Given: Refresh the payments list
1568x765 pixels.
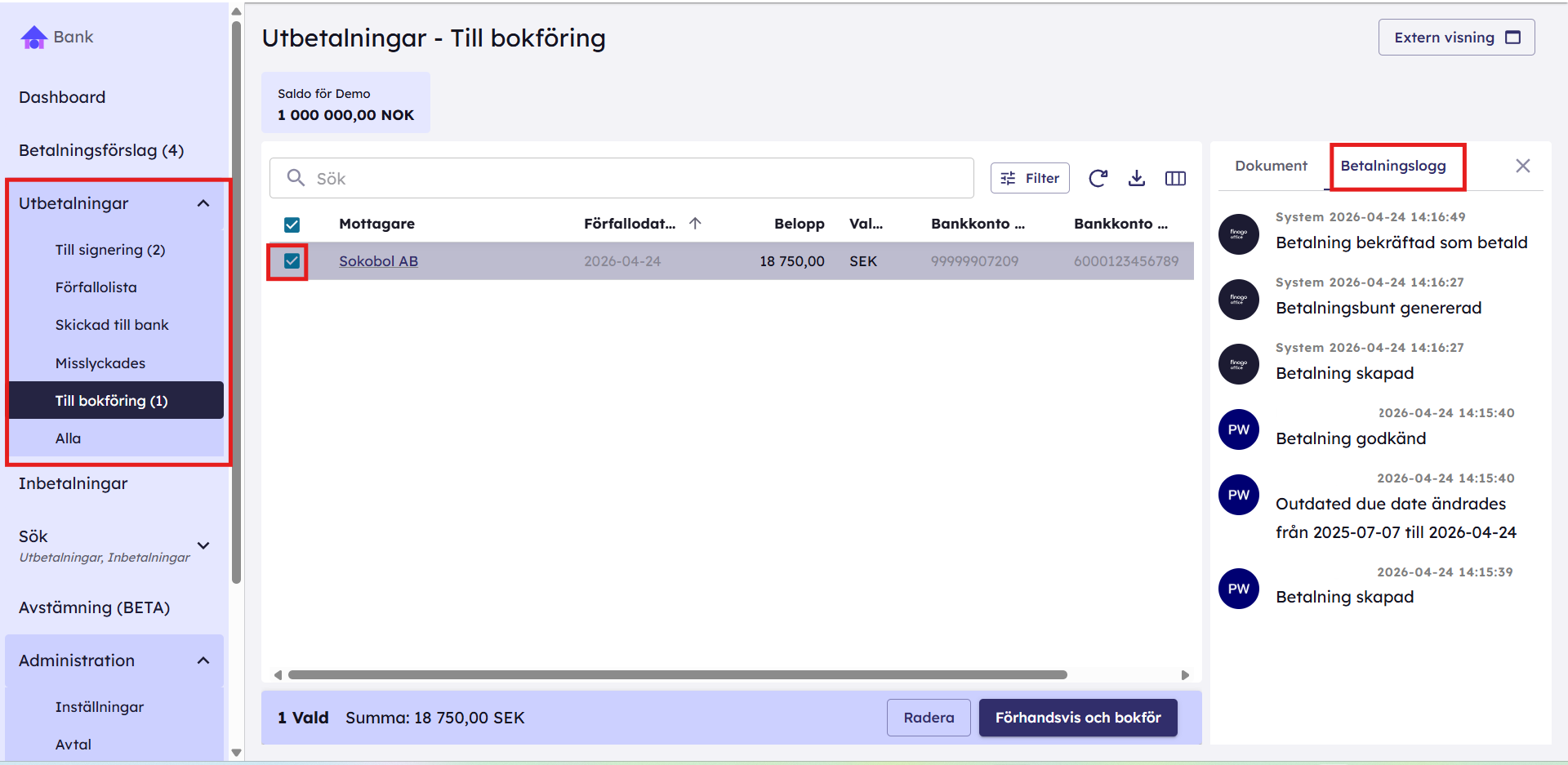Looking at the screenshot, I should click(x=1098, y=178).
